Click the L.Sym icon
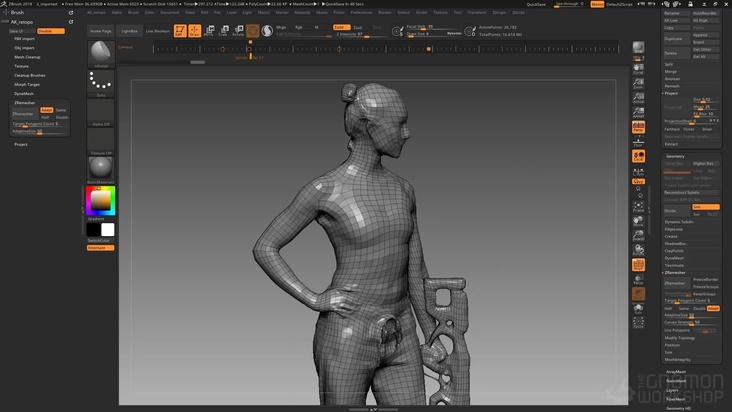732x412 pixels. [638, 171]
